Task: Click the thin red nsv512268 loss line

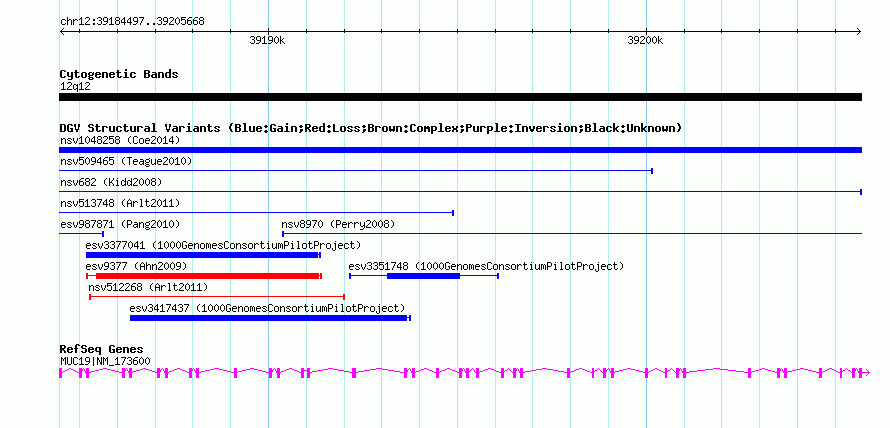Action: click(x=217, y=296)
